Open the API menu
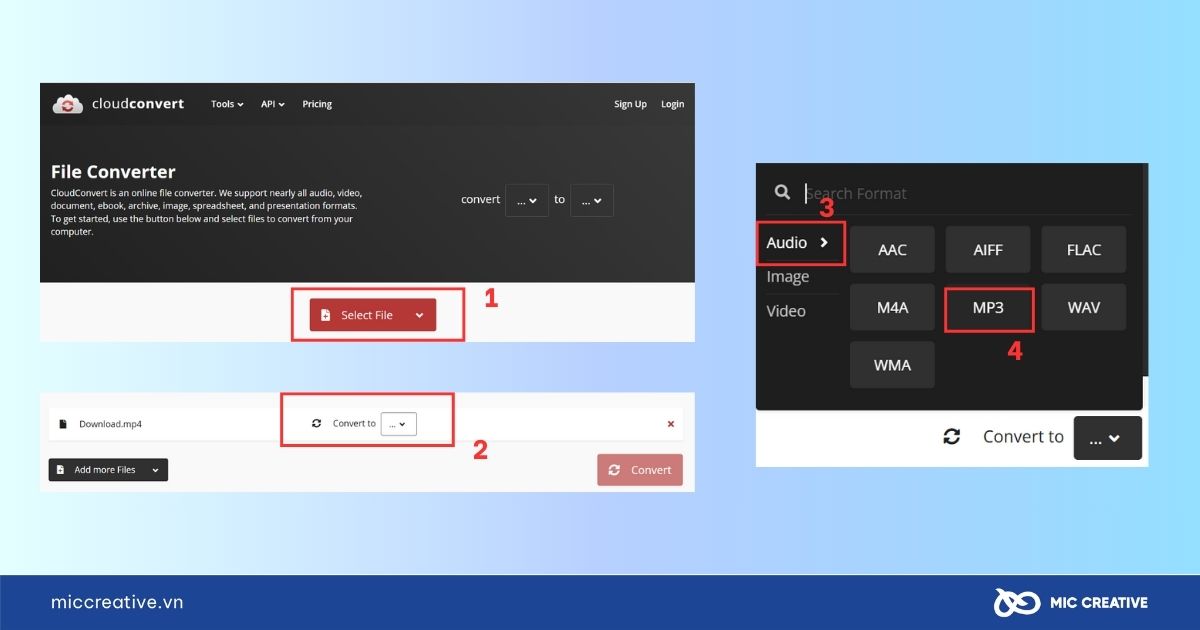This screenshot has width=1200, height=630. (x=273, y=104)
